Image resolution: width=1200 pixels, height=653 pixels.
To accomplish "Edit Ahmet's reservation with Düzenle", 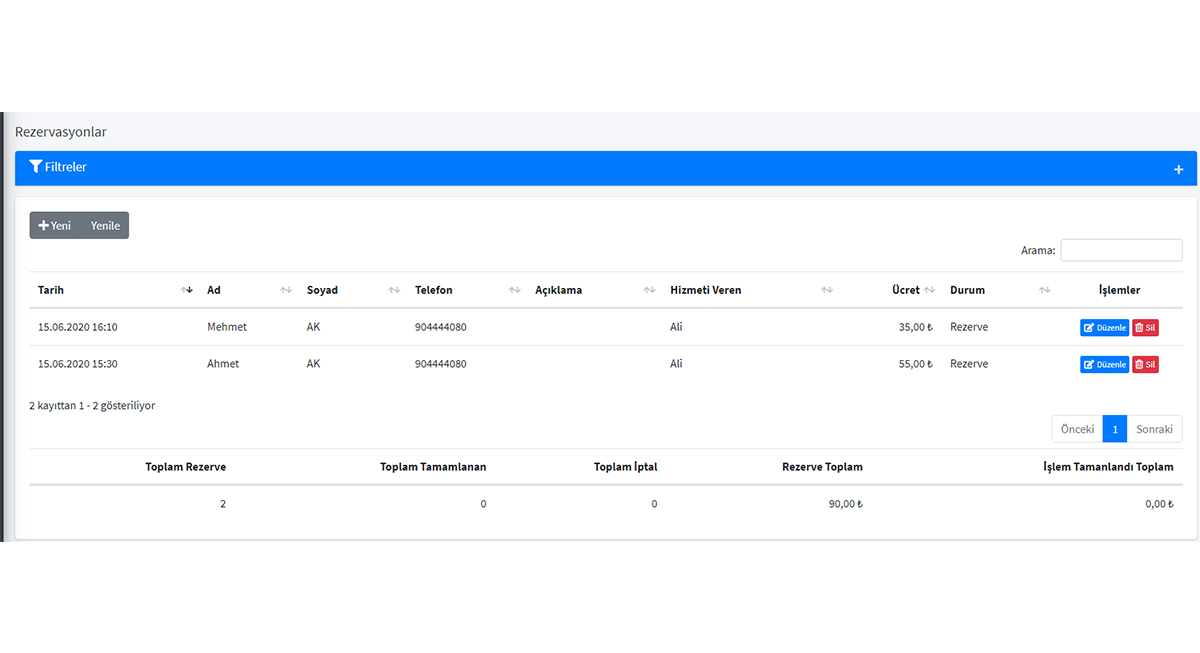I will (1104, 365).
